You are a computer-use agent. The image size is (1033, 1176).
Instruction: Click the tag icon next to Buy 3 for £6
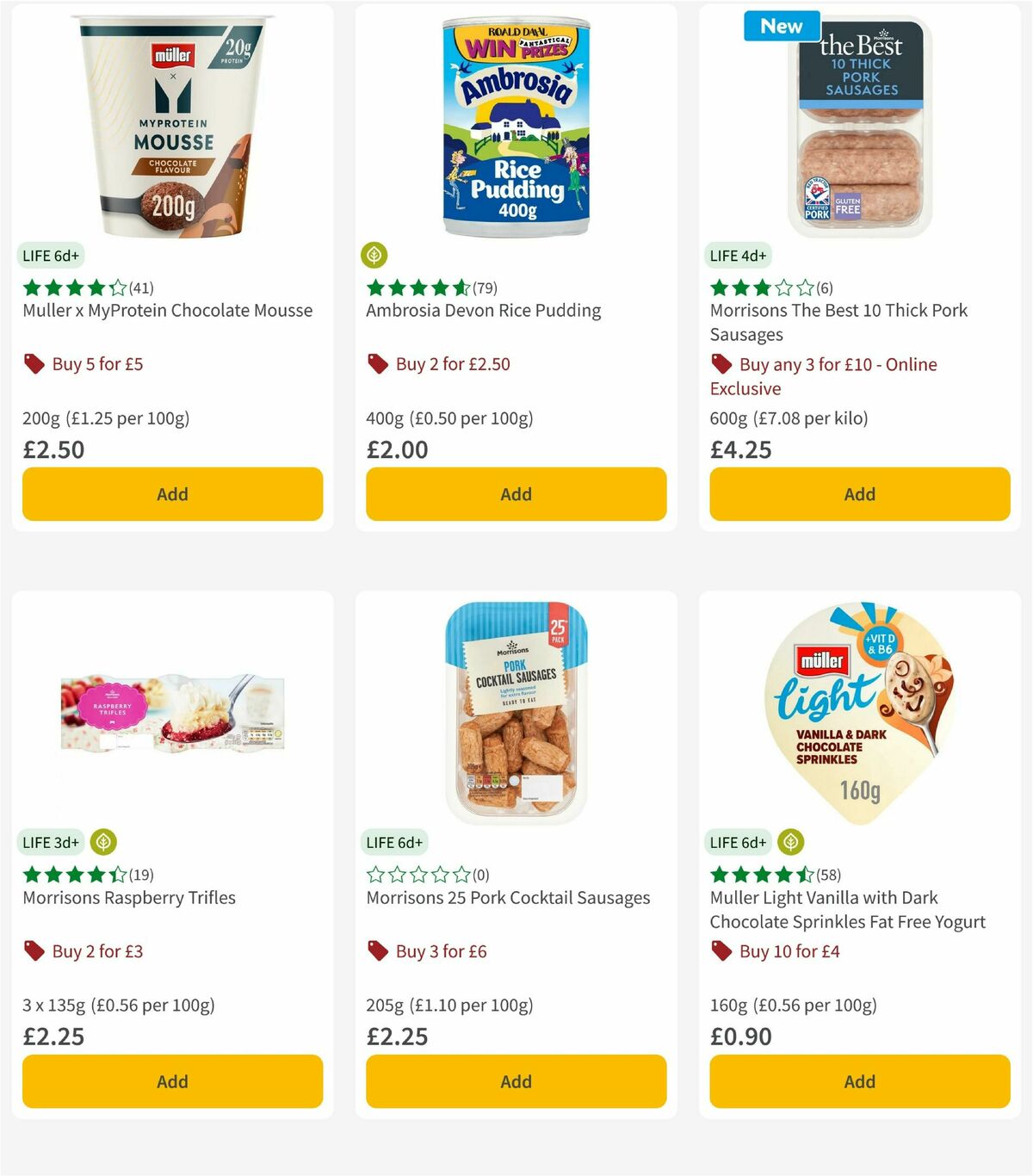[x=377, y=950]
